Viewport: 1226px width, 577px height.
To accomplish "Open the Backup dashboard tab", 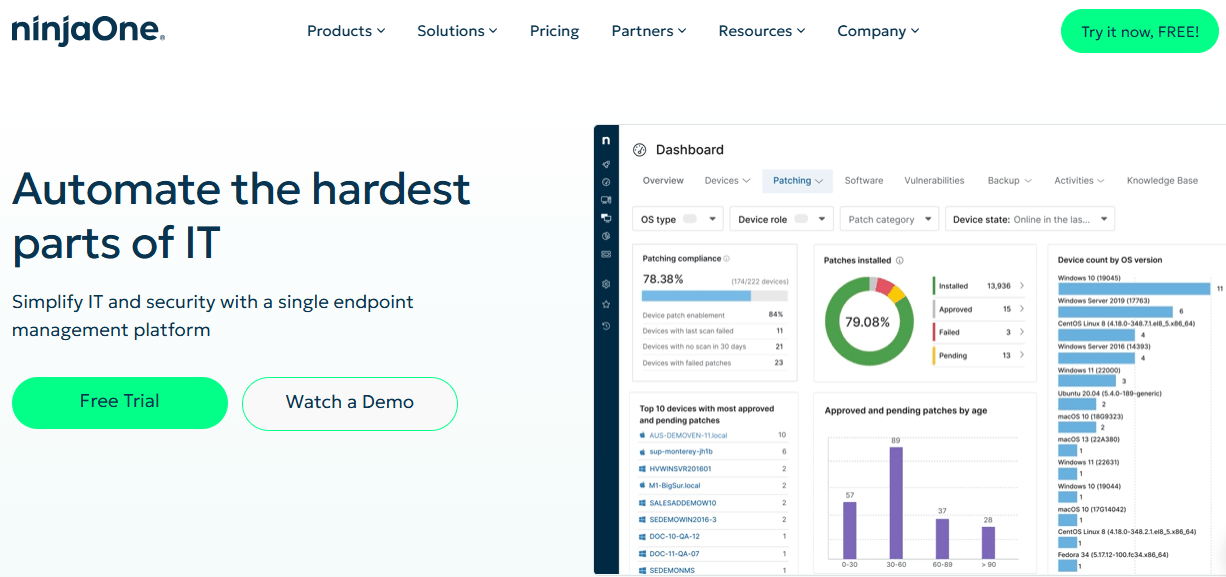I will click(x=1009, y=181).
